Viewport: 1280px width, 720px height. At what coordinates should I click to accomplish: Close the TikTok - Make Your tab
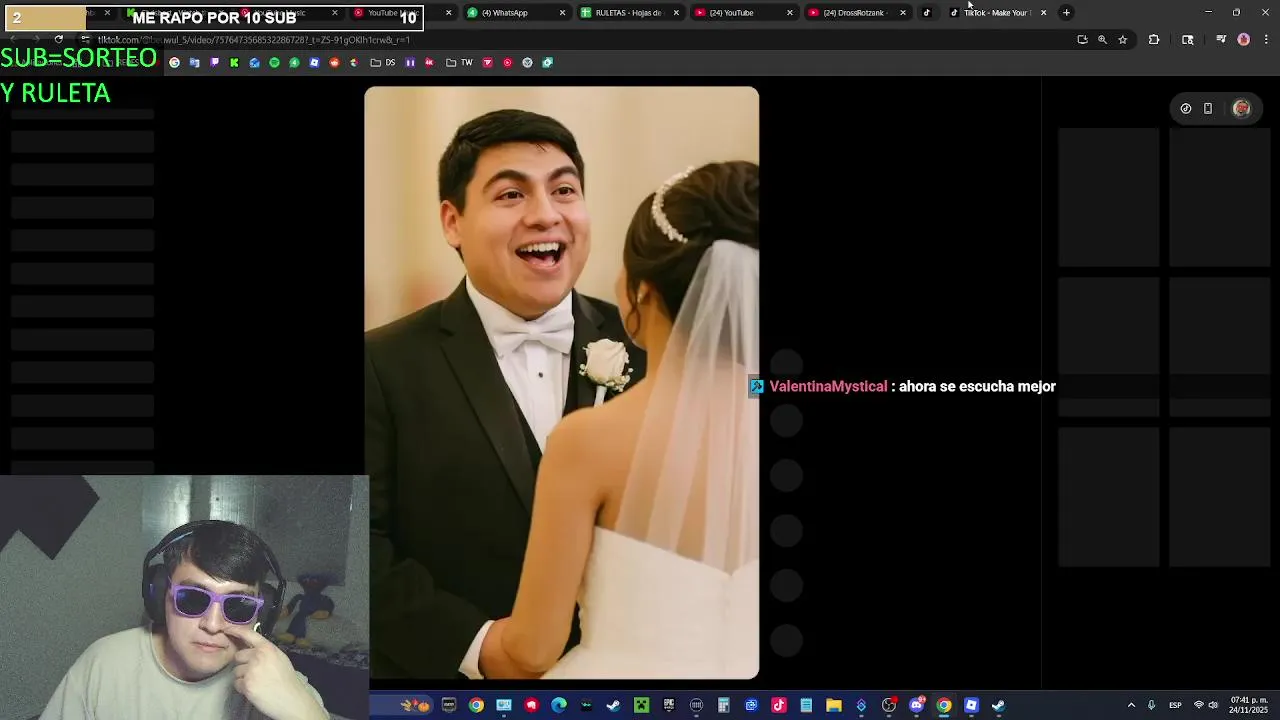pyautogui.click(x=1043, y=13)
